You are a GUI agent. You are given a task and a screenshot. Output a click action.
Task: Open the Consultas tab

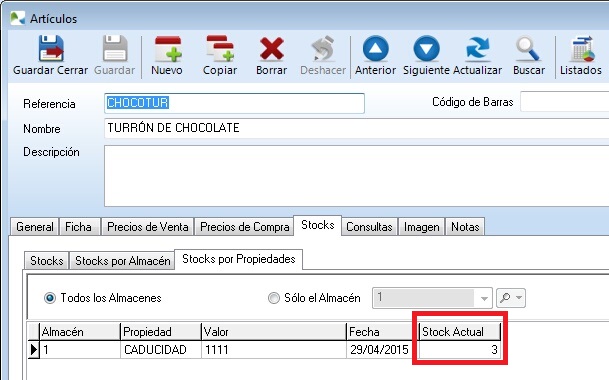tap(369, 227)
